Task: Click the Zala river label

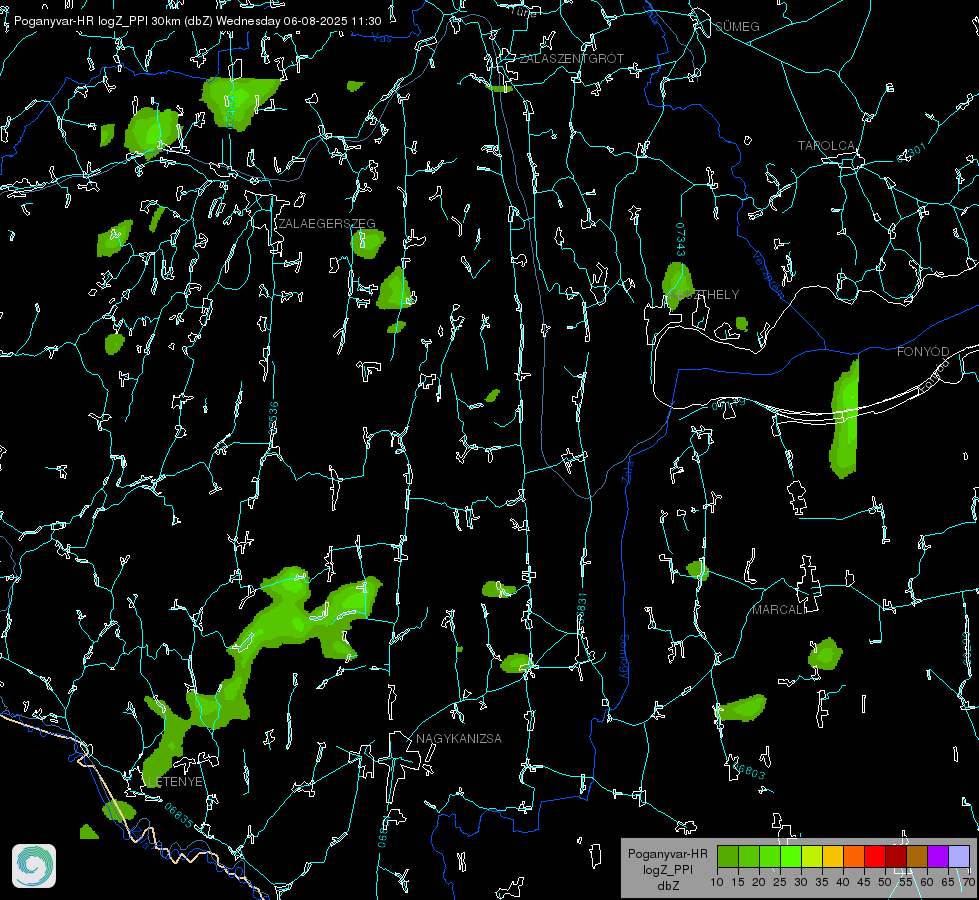Action: point(627,470)
